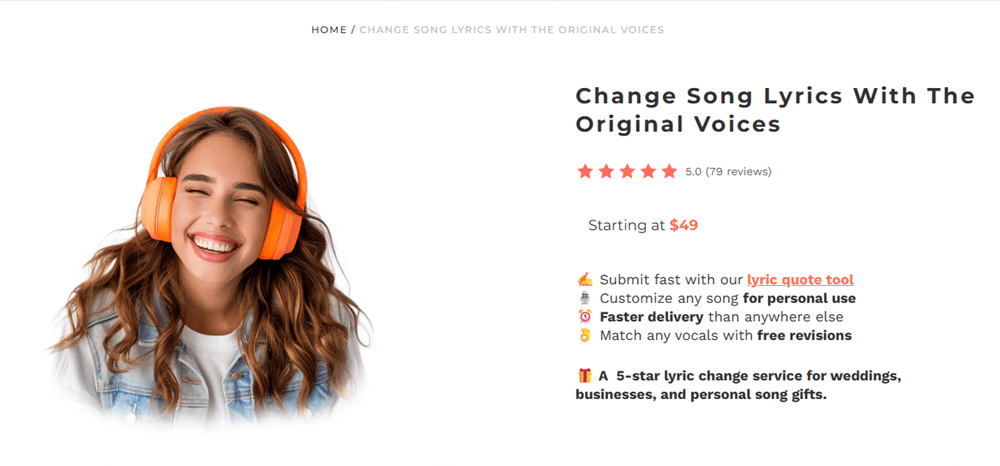The width and height of the screenshot is (1000, 466).
Task: Click the gift box emoji icon
Action: tap(585, 376)
